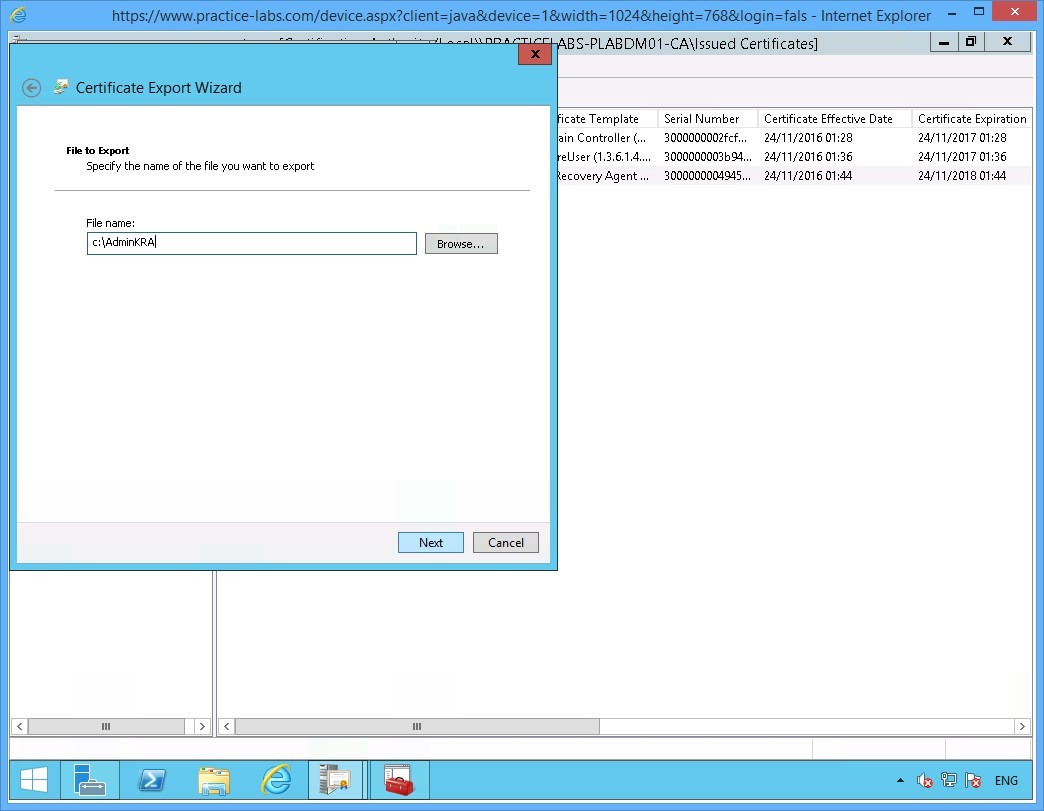The height and width of the screenshot is (811, 1044).
Task: Browse for the export file location
Action: click(461, 243)
